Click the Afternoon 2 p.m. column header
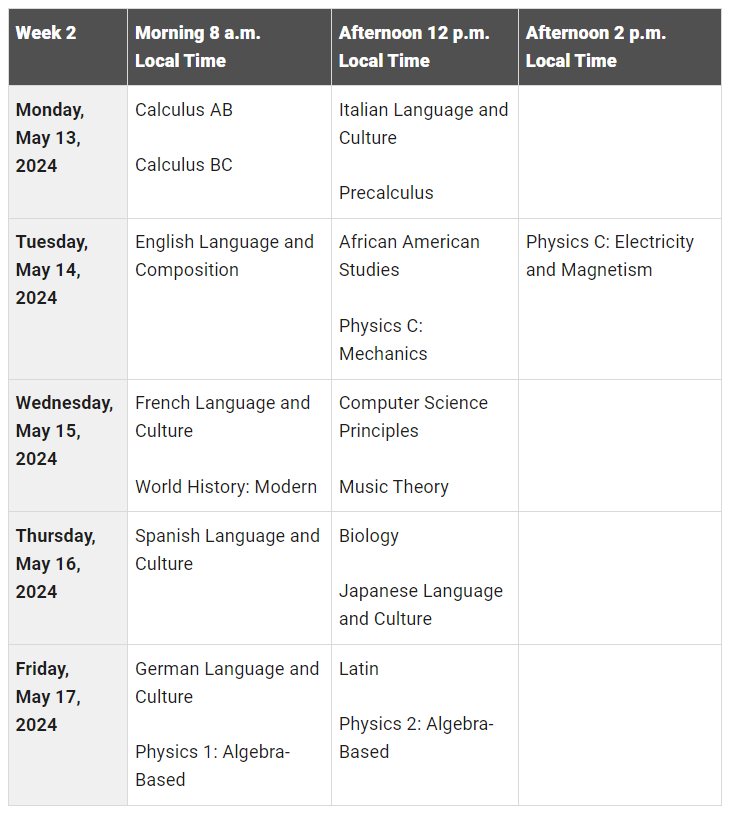 point(595,47)
